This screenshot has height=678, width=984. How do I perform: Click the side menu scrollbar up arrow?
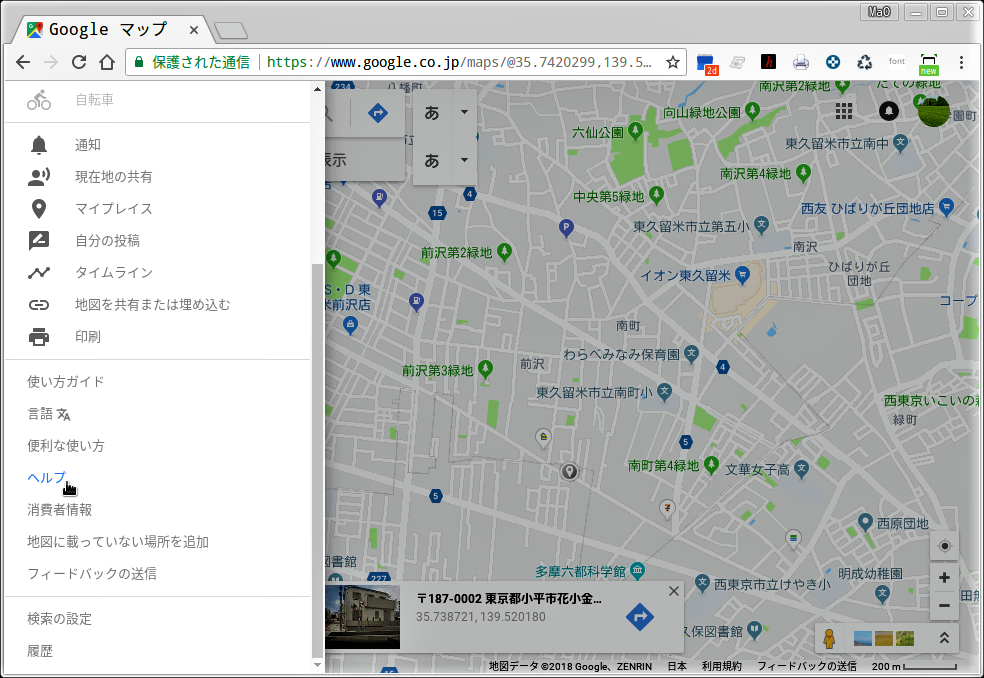[317, 89]
